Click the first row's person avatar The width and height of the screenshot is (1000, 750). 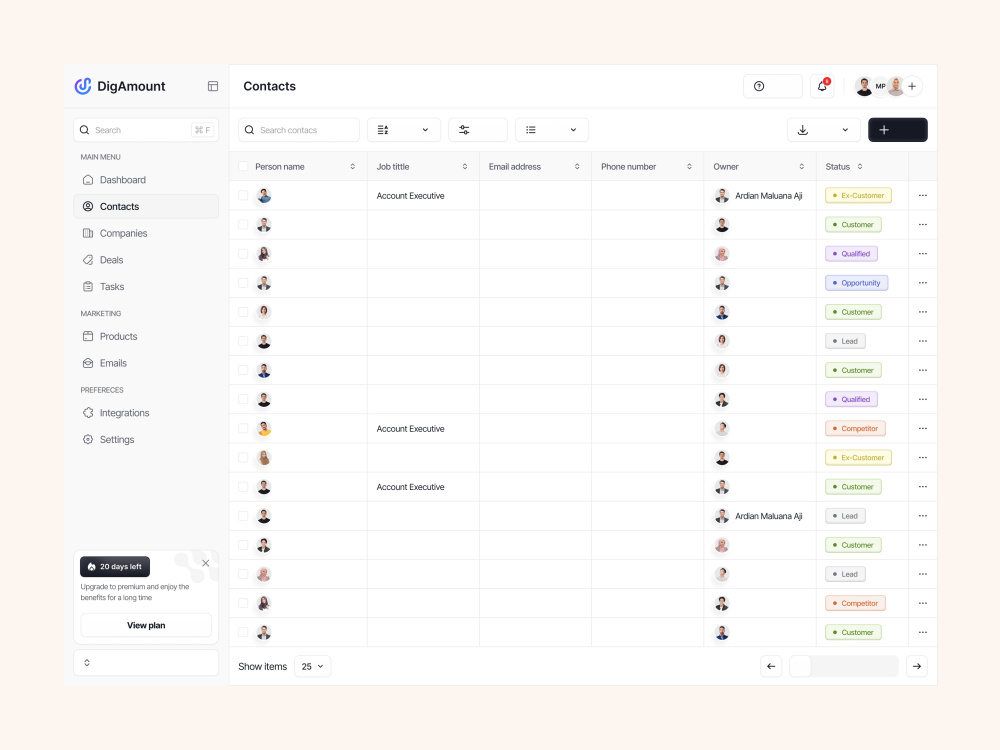coord(264,196)
